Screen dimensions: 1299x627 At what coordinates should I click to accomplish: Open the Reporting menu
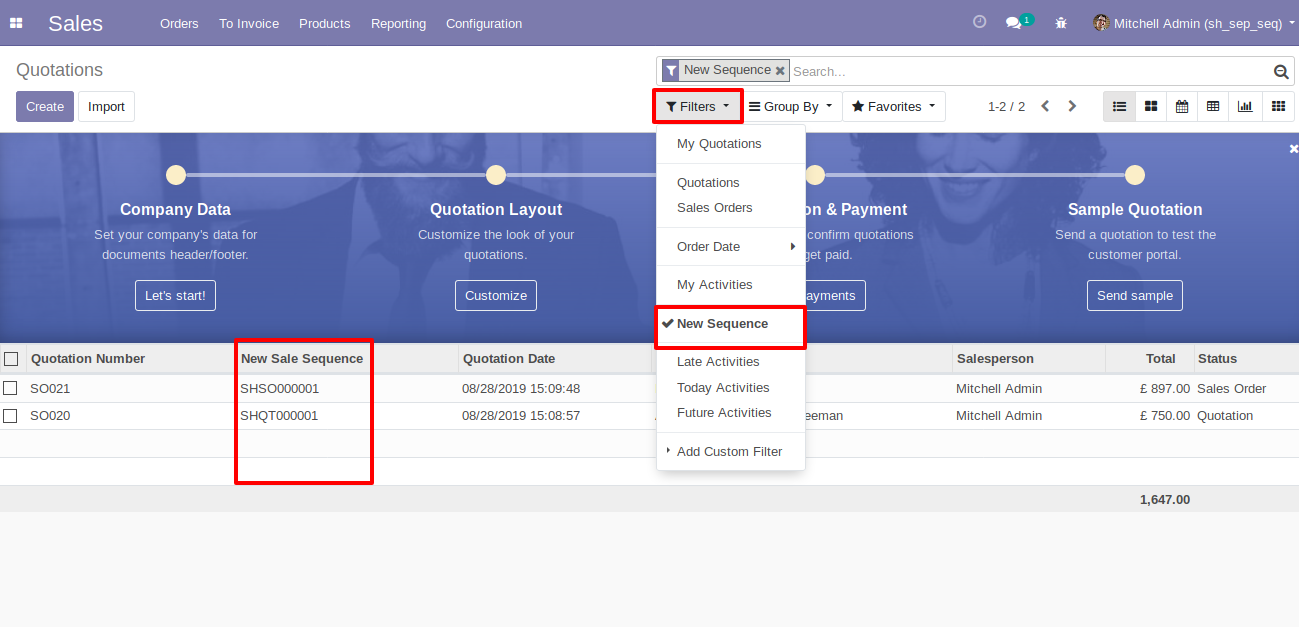398,23
